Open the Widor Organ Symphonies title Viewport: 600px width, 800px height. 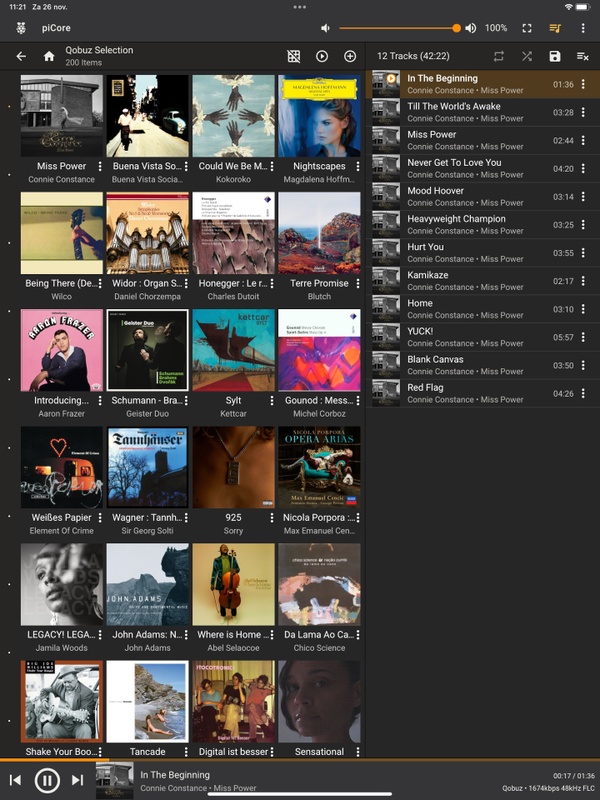147,283
